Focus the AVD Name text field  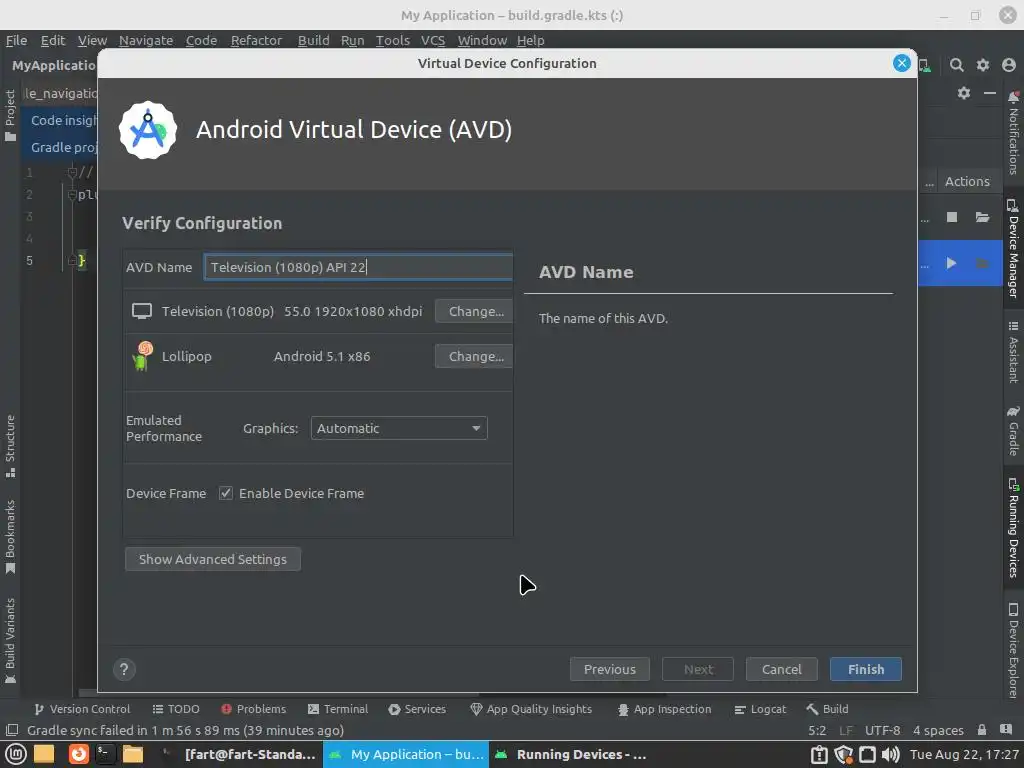358,267
